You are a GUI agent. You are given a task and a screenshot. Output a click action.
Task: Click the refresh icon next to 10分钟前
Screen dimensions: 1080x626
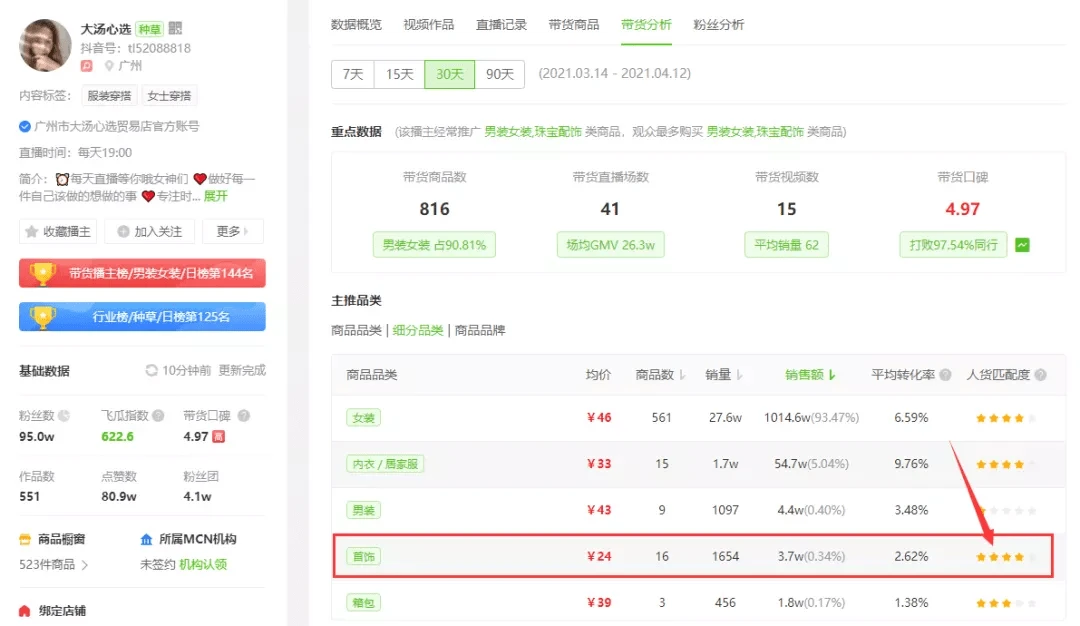pos(152,370)
